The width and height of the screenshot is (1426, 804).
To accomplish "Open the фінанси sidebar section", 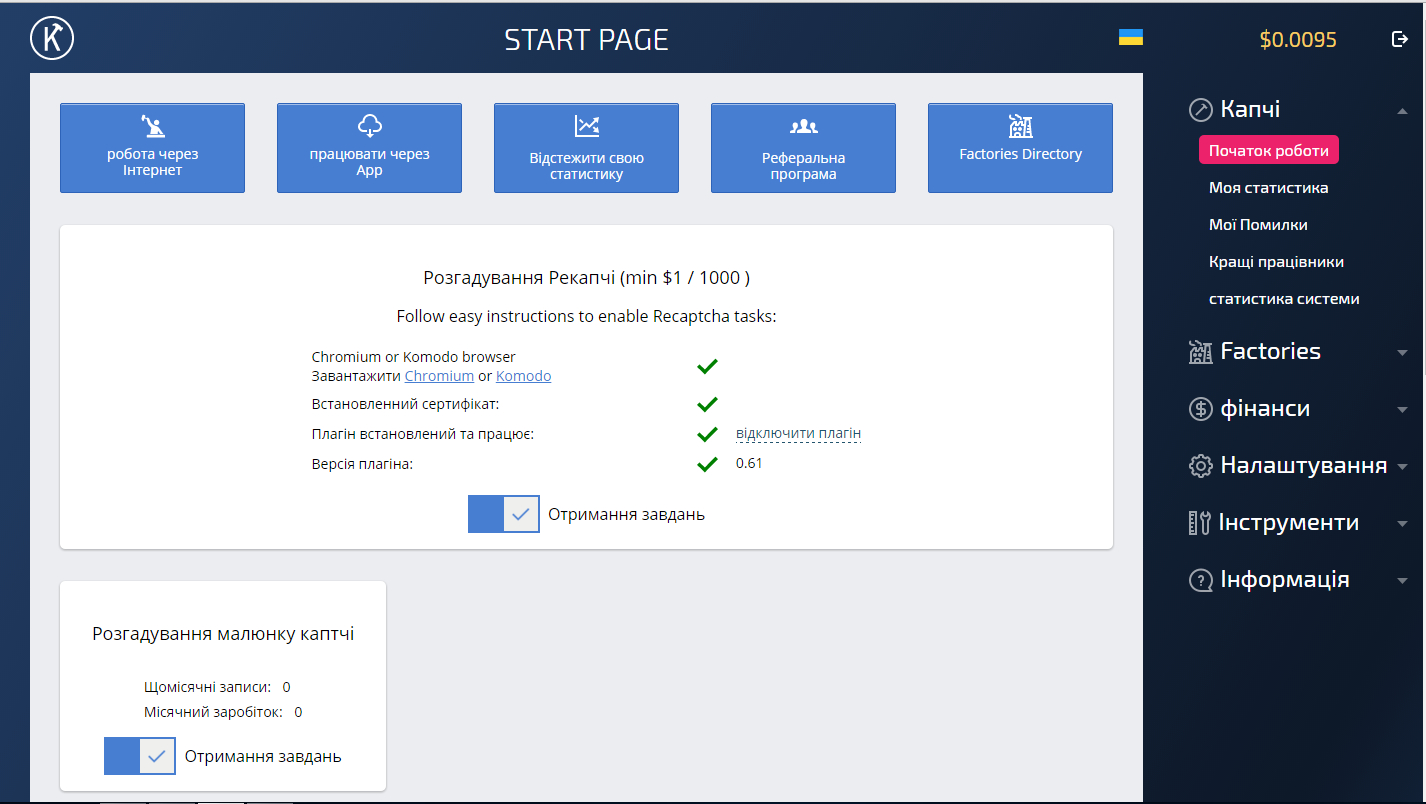I will (x=1265, y=408).
